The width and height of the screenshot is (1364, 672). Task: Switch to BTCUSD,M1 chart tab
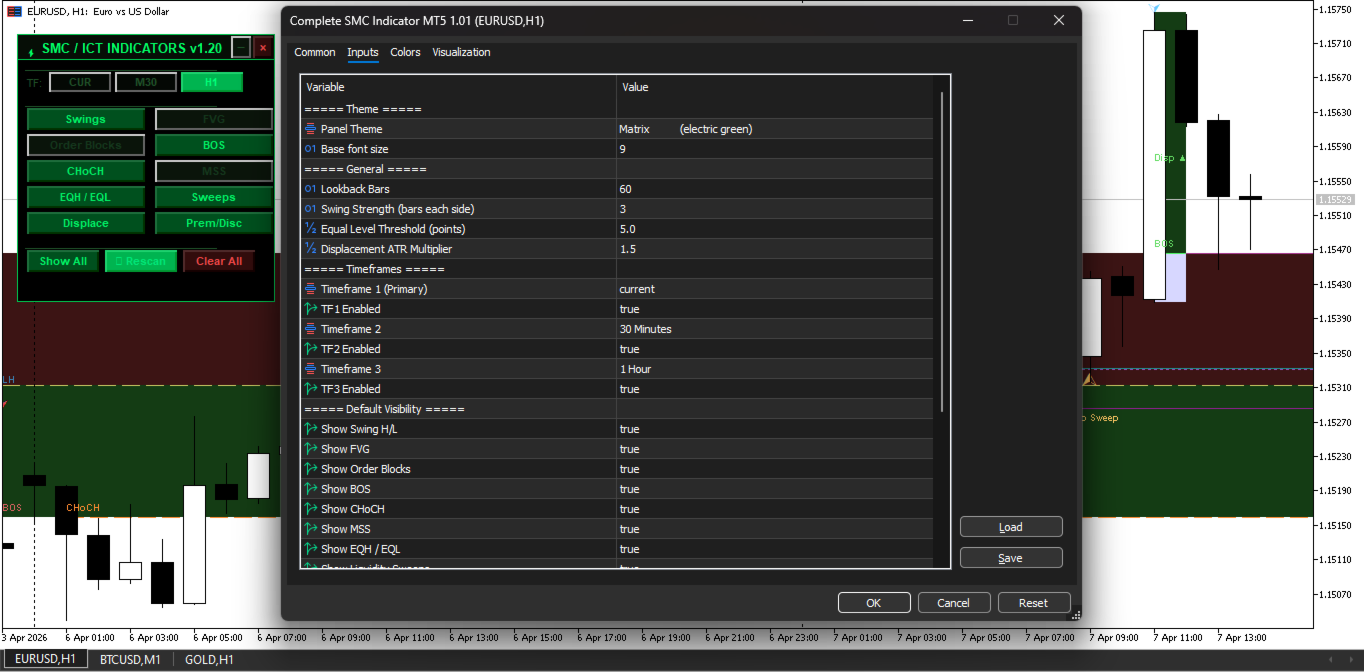coord(129,660)
